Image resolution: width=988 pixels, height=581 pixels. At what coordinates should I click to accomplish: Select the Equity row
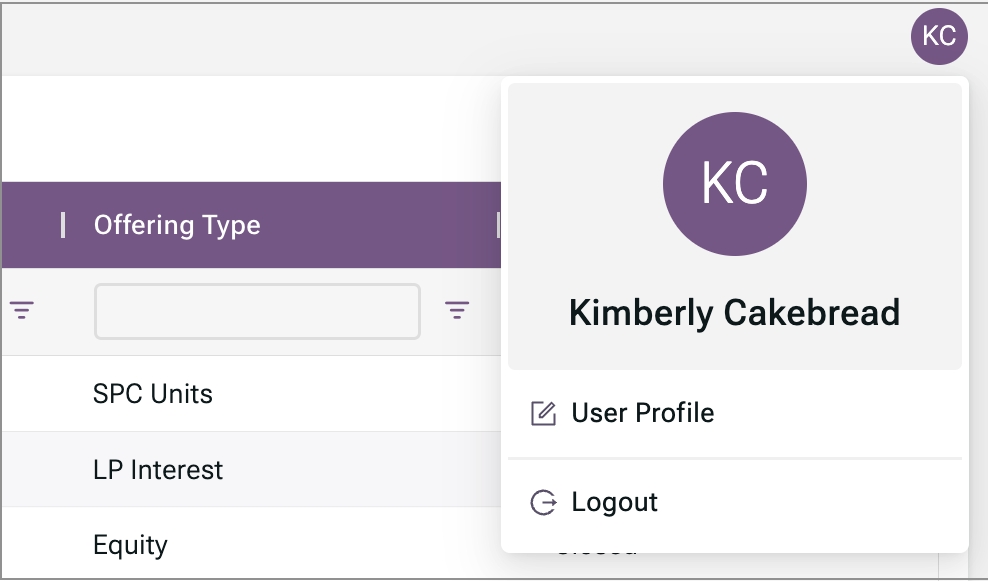130,546
